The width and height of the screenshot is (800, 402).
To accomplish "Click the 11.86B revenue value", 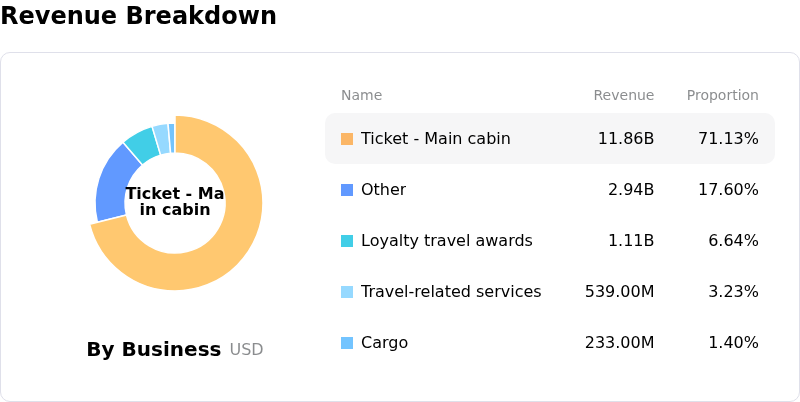I will tap(625, 139).
